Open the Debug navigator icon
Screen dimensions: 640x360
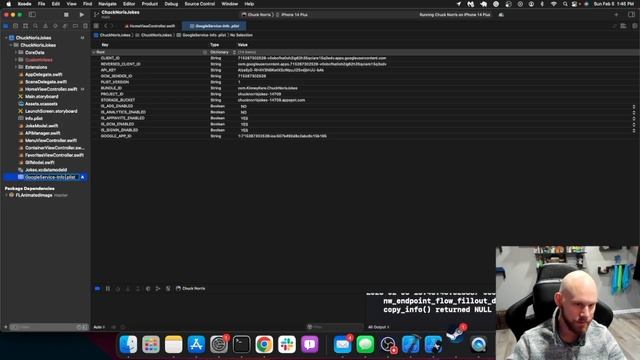65,26
